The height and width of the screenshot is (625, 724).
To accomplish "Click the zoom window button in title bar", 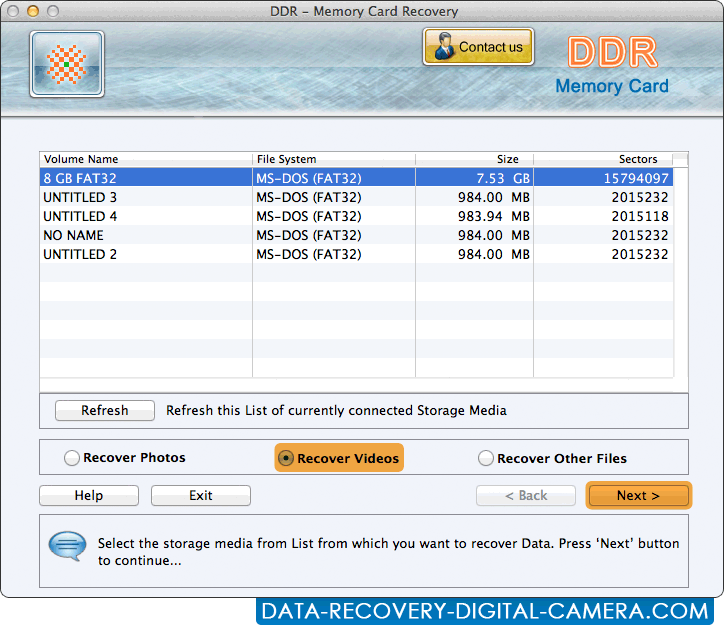I will coord(53,11).
